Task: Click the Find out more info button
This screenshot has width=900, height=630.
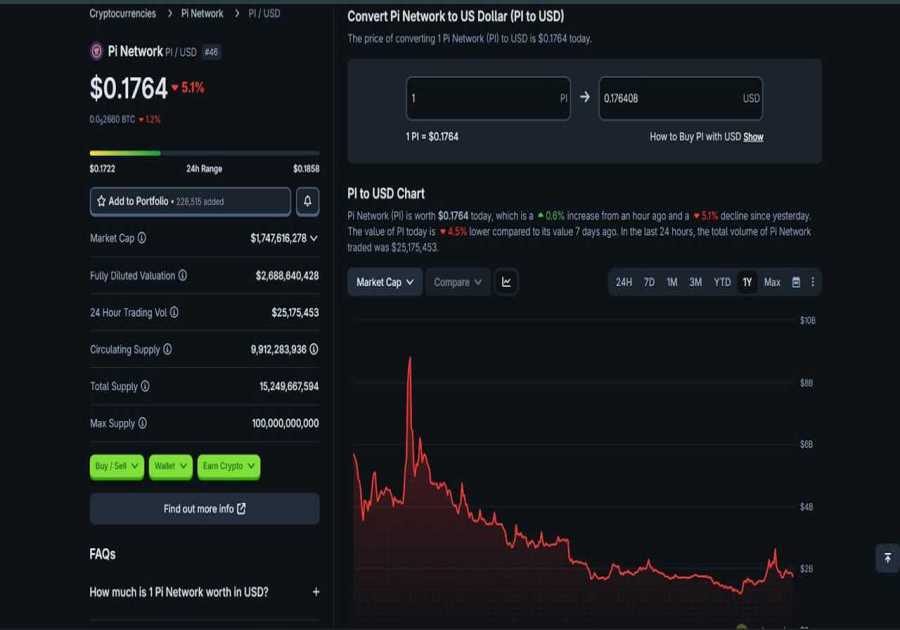Action: (204, 508)
